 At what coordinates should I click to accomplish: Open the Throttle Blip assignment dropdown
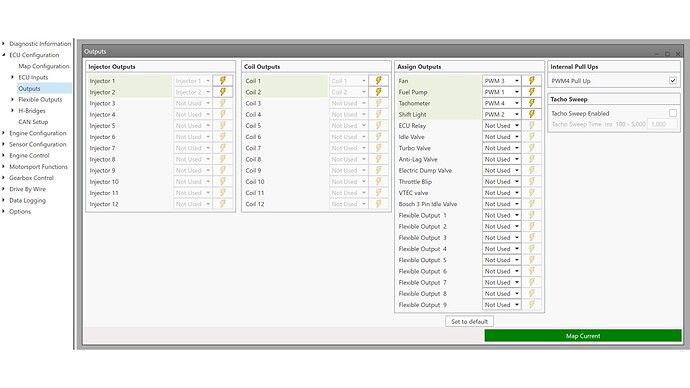click(x=502, y=181)
